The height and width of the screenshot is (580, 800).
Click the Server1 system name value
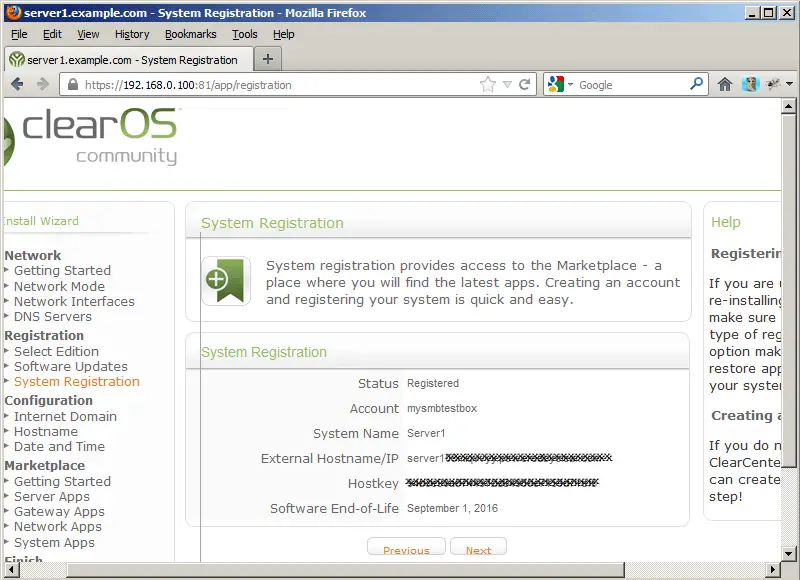pos(426,434)
